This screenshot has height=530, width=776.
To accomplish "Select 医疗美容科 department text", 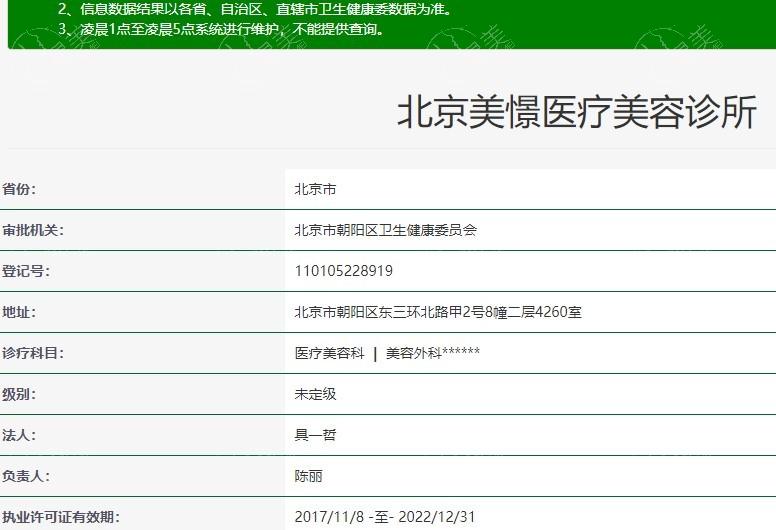I will point(329,353).
